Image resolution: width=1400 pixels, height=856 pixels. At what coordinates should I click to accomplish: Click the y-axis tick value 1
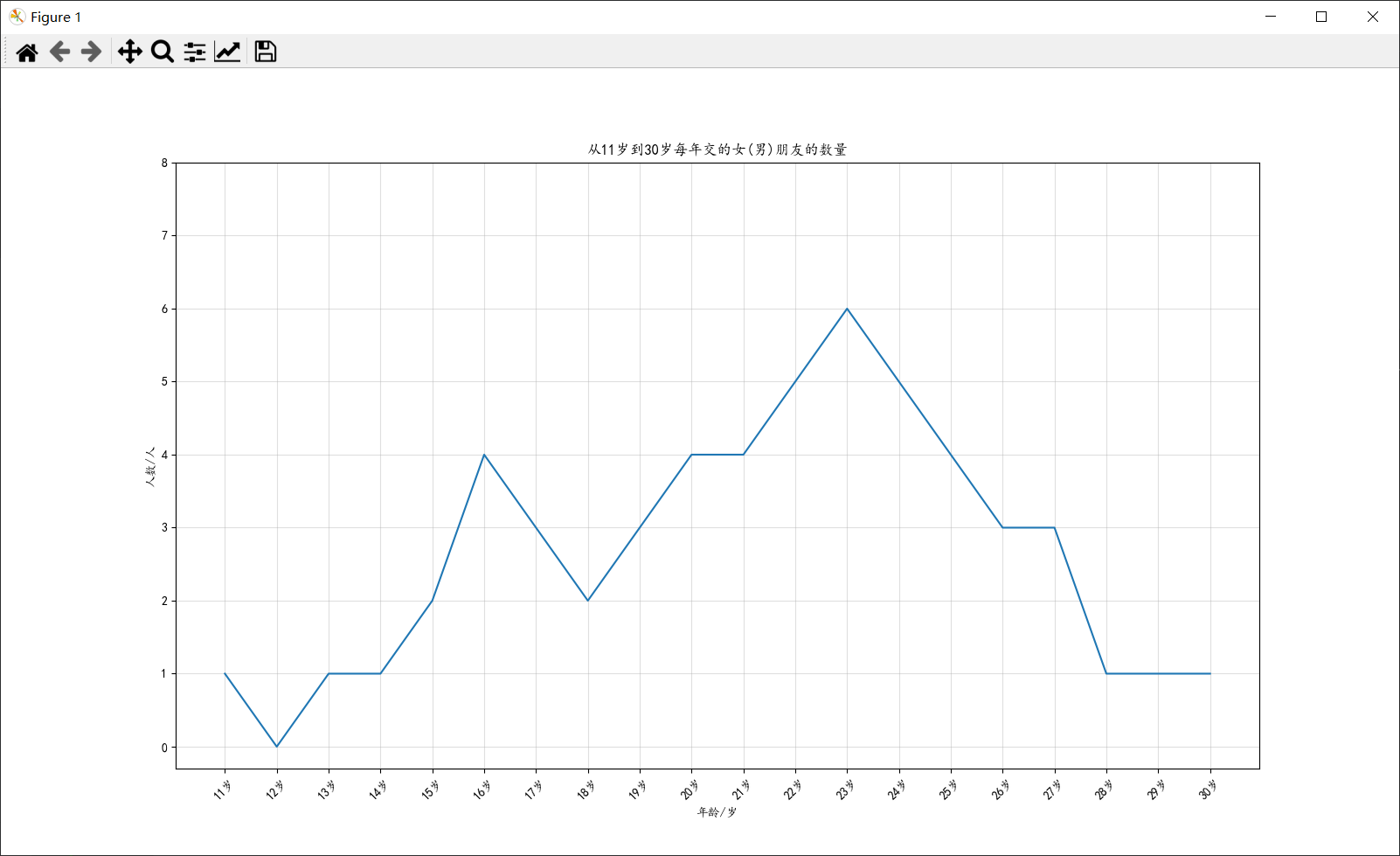click(x=164, y=674)
